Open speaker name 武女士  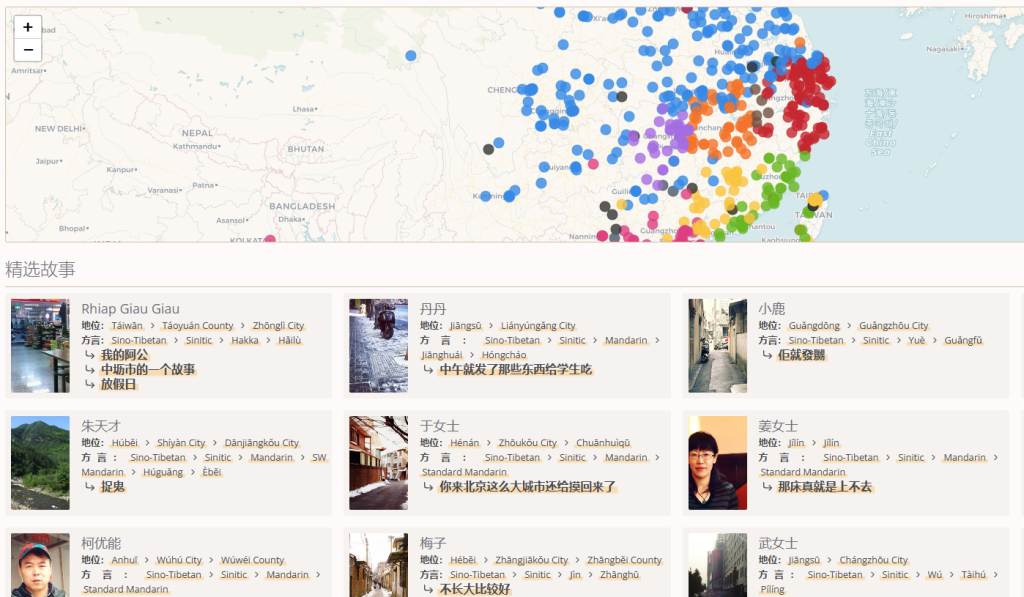(x=778, y=543)
